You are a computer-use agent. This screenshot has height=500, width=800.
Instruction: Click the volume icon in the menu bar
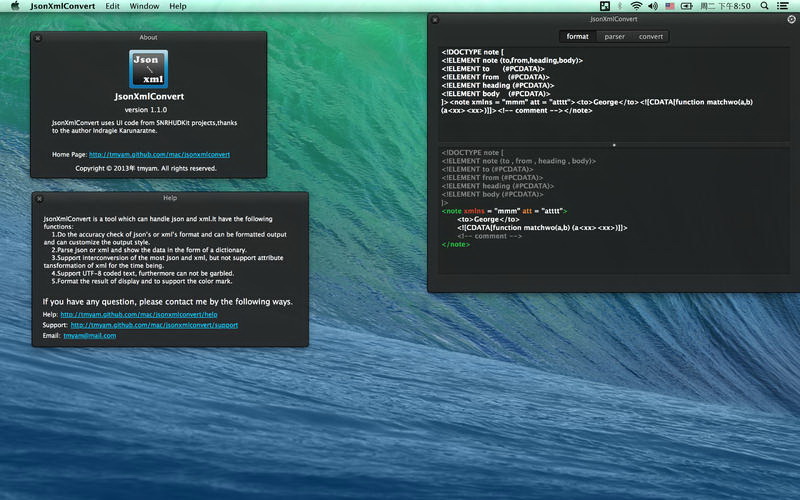(653, 6)
